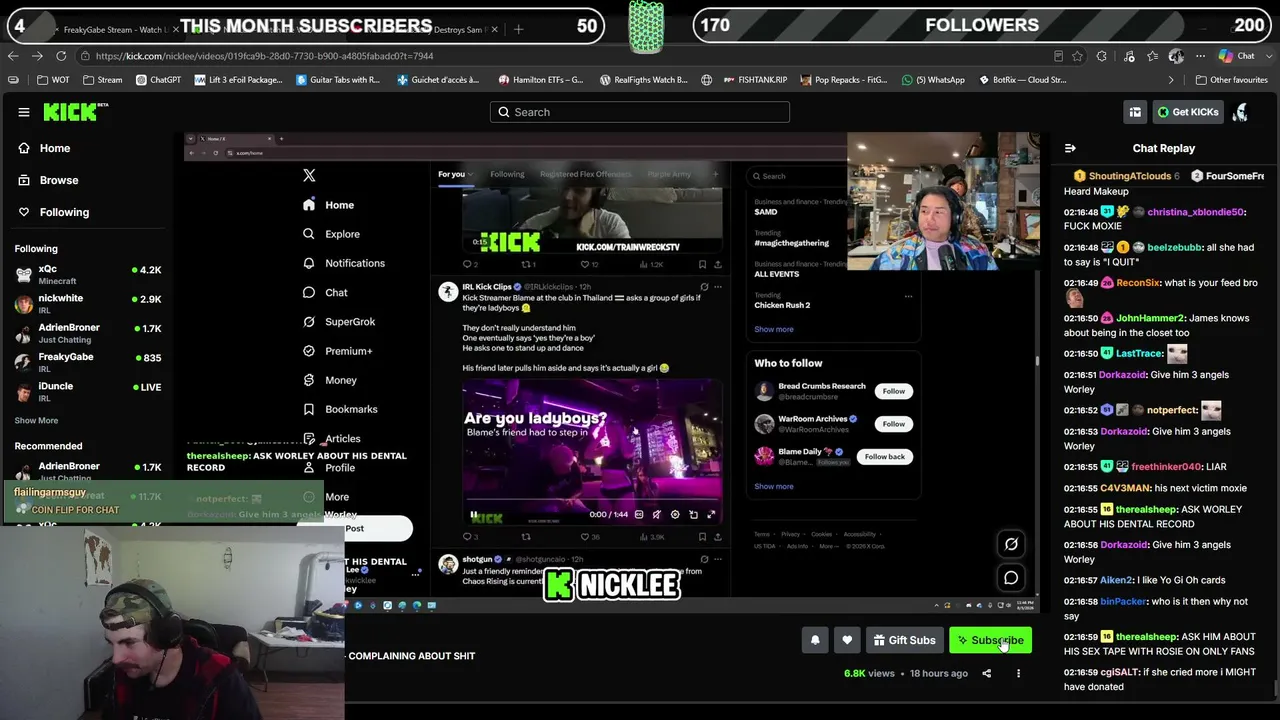Click the Notifications bell in the X sidebar

point(309,263)
